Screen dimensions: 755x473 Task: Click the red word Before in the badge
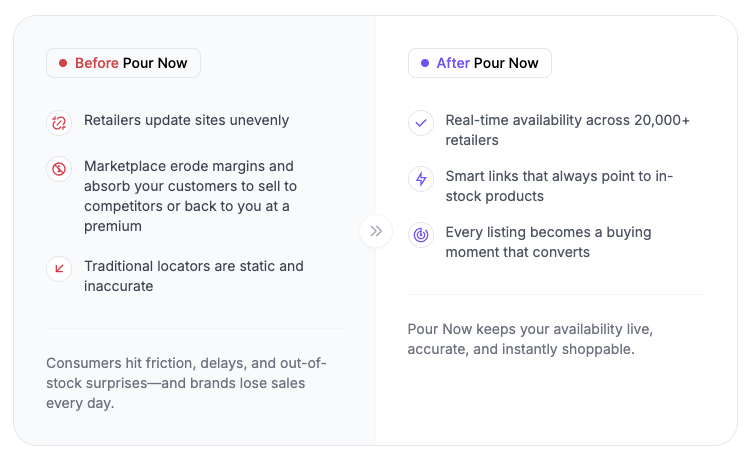click(x=97, y=63)
